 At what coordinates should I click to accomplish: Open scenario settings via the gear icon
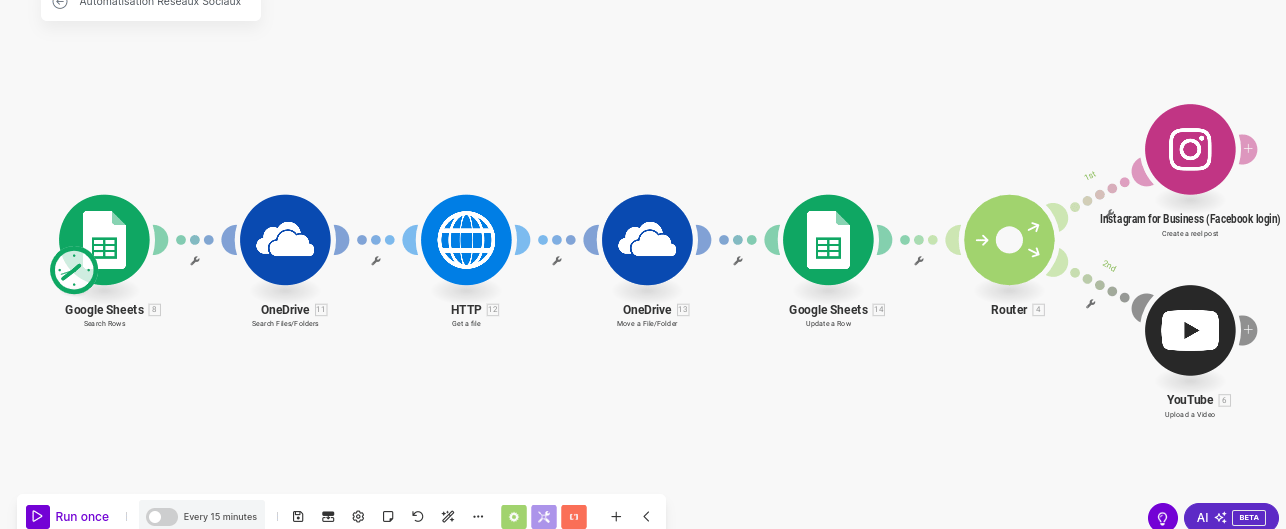pyautogui.click(x=358, y=516)
